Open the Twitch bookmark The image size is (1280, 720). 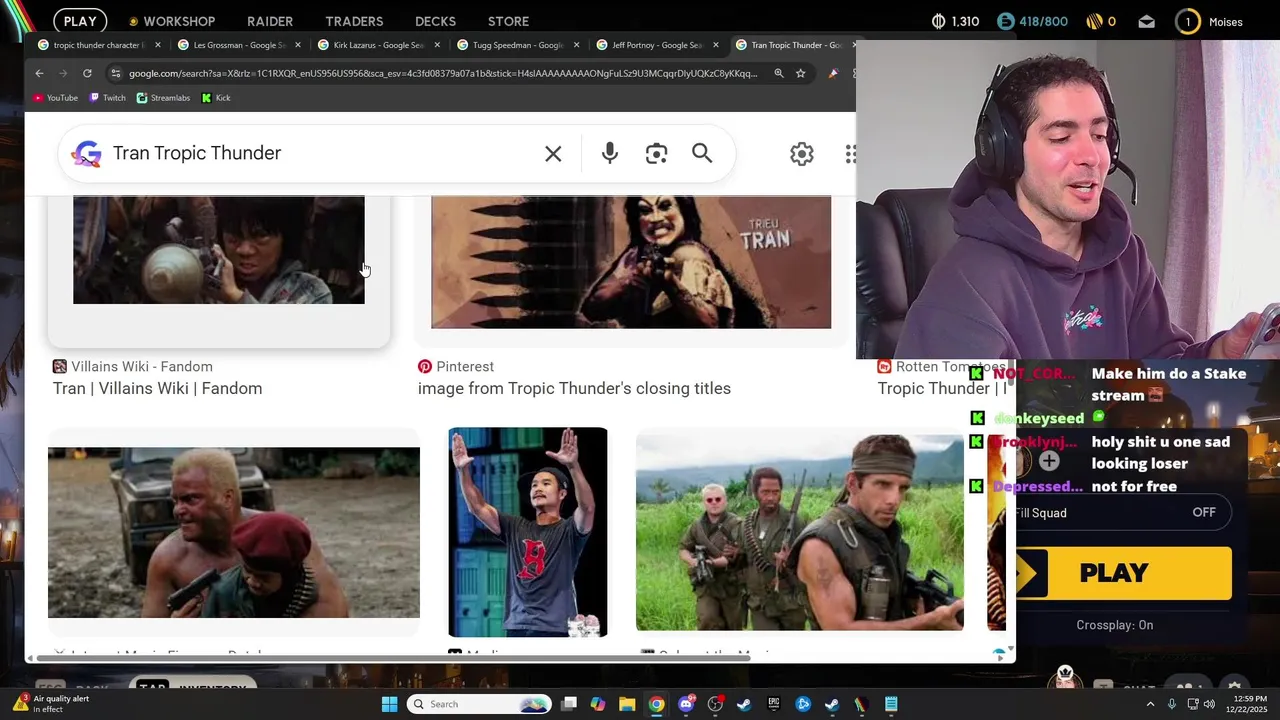pos(108,98)
